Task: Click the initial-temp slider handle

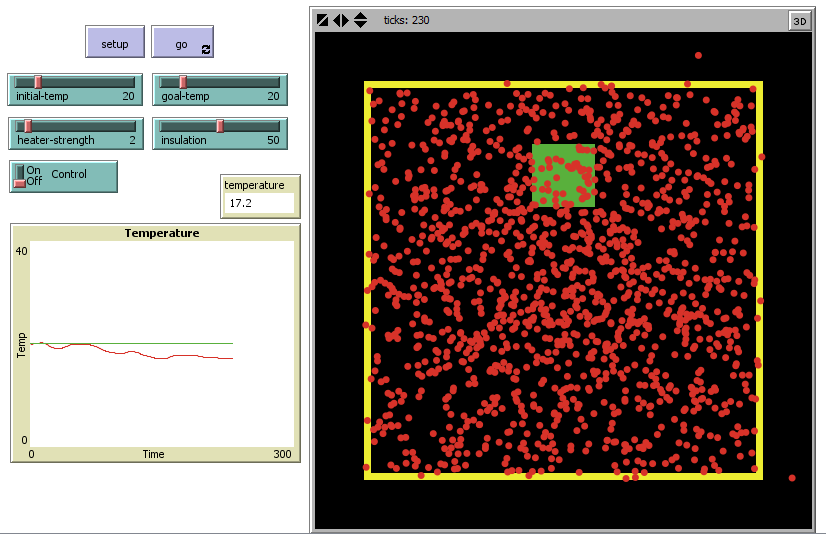Action: pyautogui.click(x=38, y=82)
